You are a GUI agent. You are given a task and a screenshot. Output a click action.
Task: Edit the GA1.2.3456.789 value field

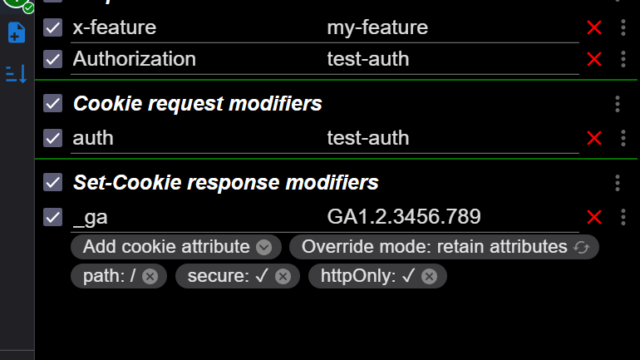point(452,217)
